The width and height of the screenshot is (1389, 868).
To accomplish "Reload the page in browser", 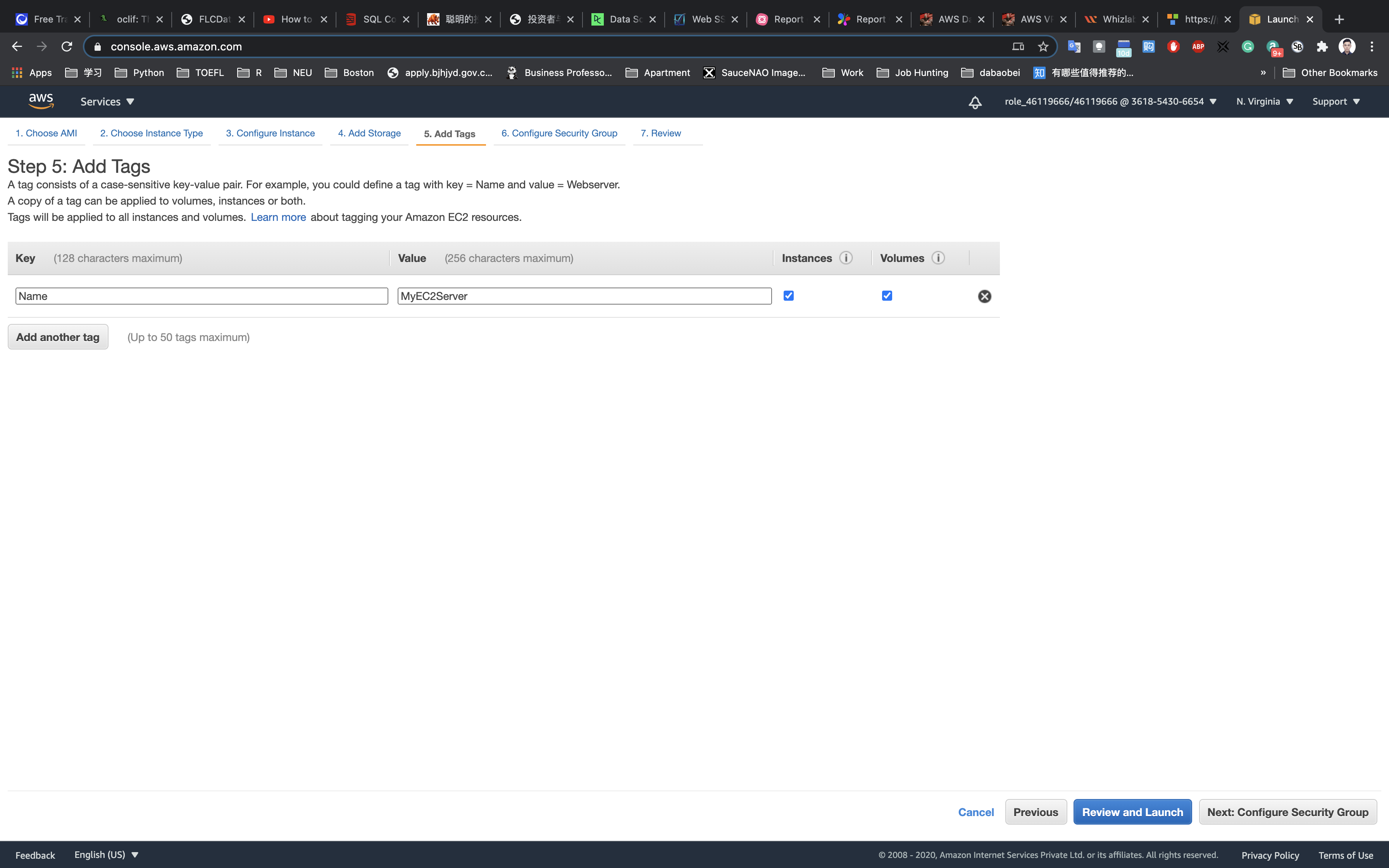I will pos(67,46).
